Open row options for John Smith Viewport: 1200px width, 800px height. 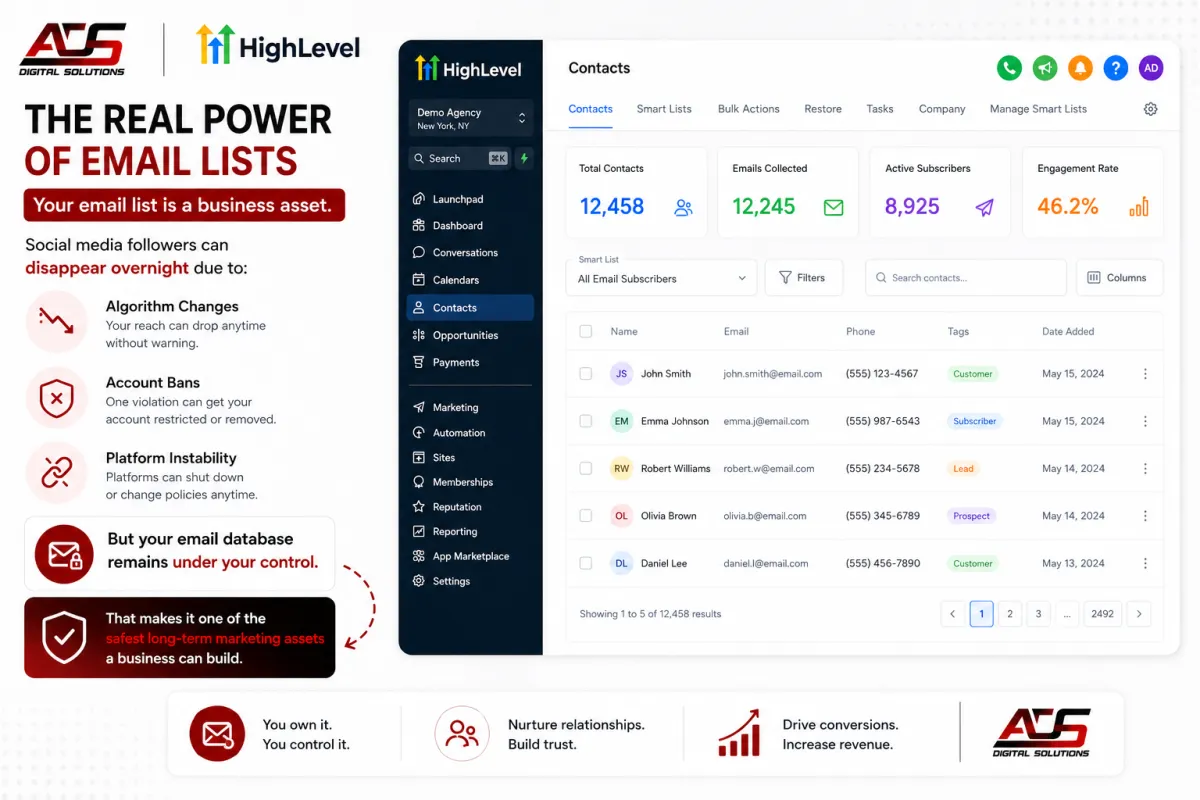tap(1145, 374)
